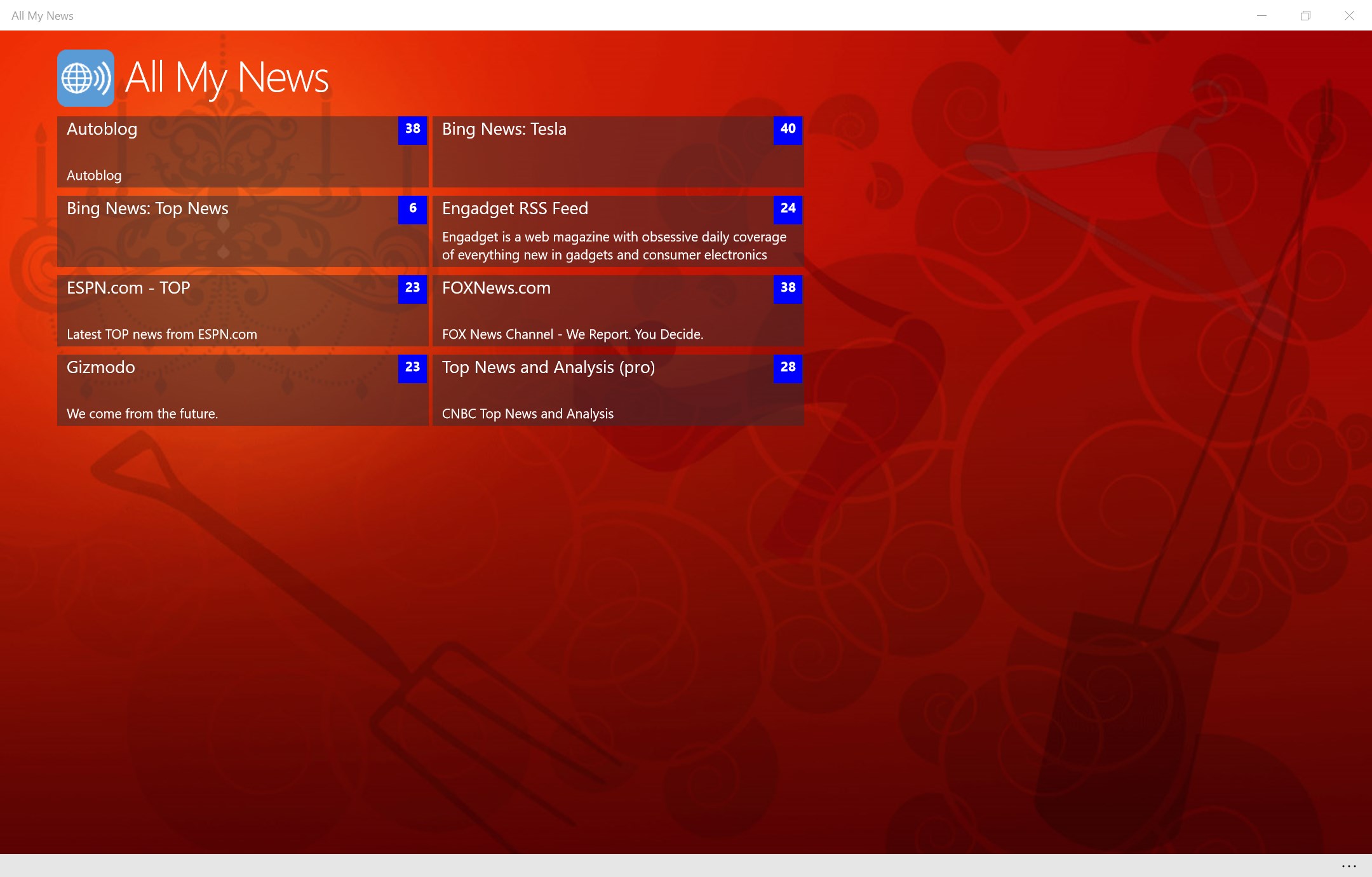
Task: Click the Autoblog unread count badge 38
Action: (412, 130)
